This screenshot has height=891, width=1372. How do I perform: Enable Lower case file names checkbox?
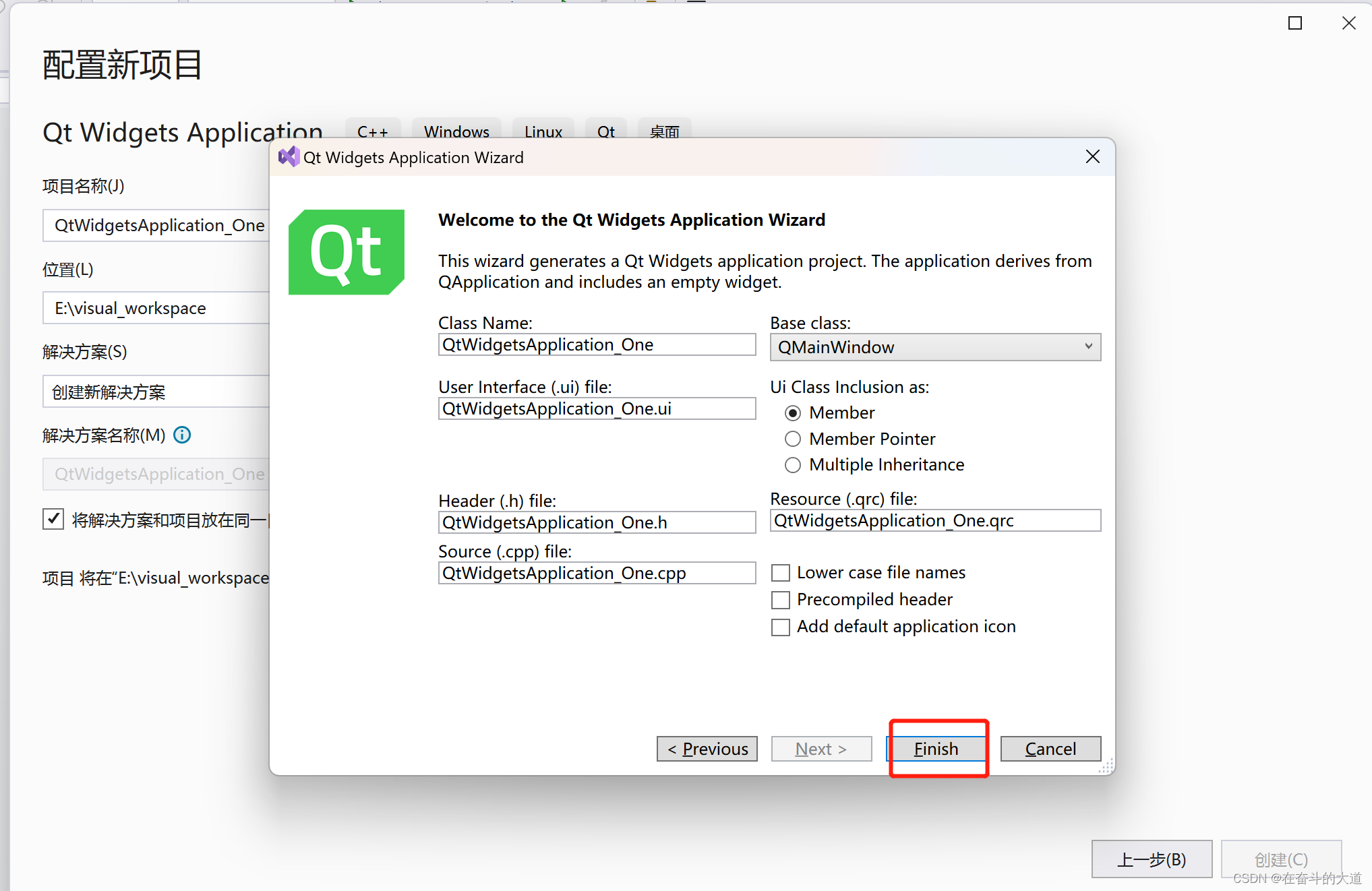780,573
